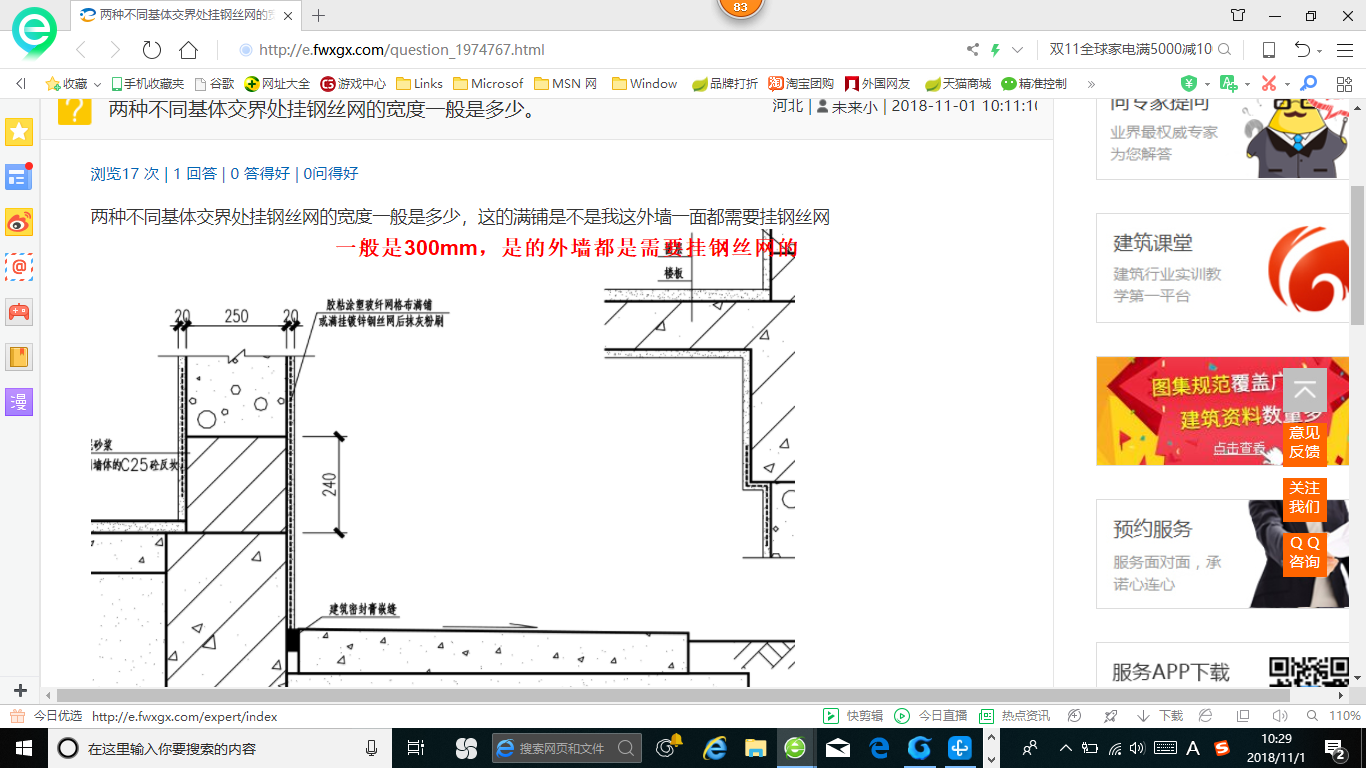Screen dimensions: 1366x768
Task: Open the 外国网友 bookmark
Action: (x=877, y=84)
